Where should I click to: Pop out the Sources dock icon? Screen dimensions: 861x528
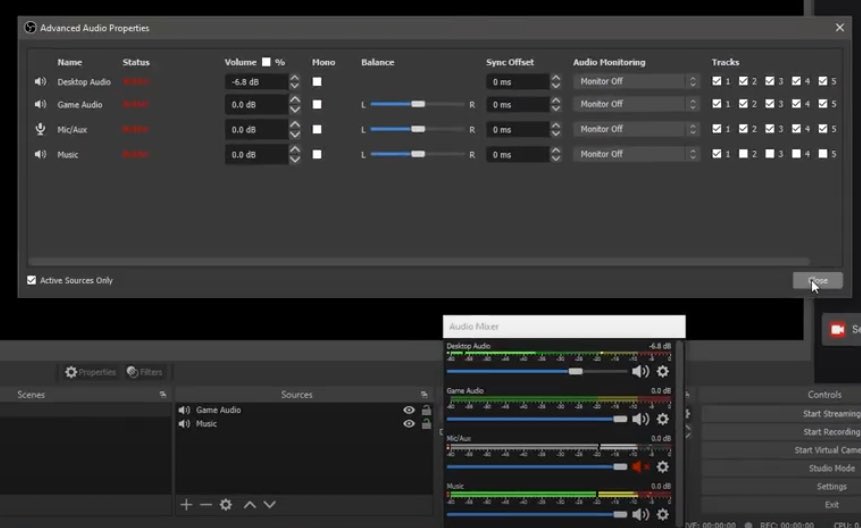pos(424,395)
